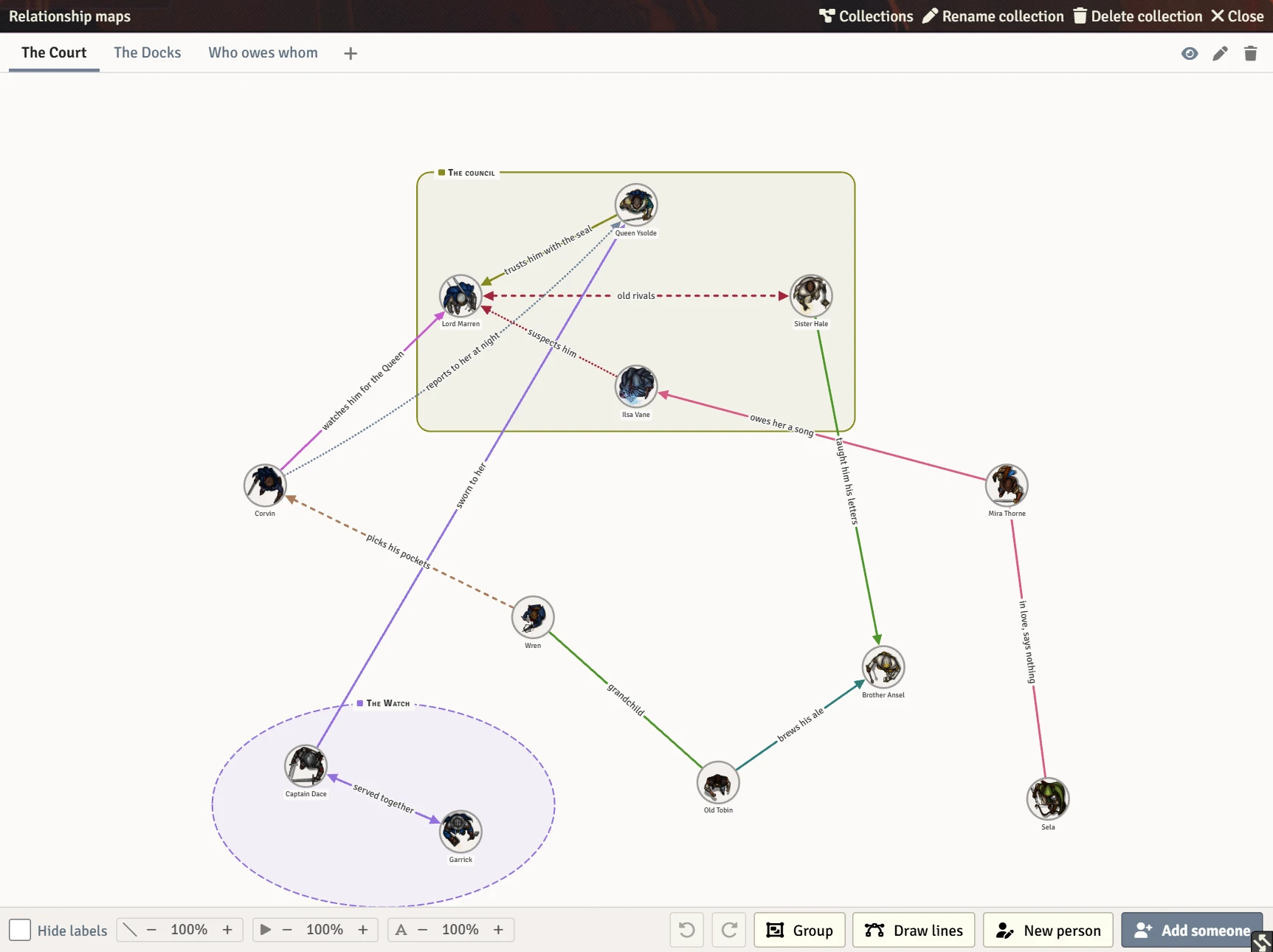Toggle the Hide labels checkbox

click(20, 930)
